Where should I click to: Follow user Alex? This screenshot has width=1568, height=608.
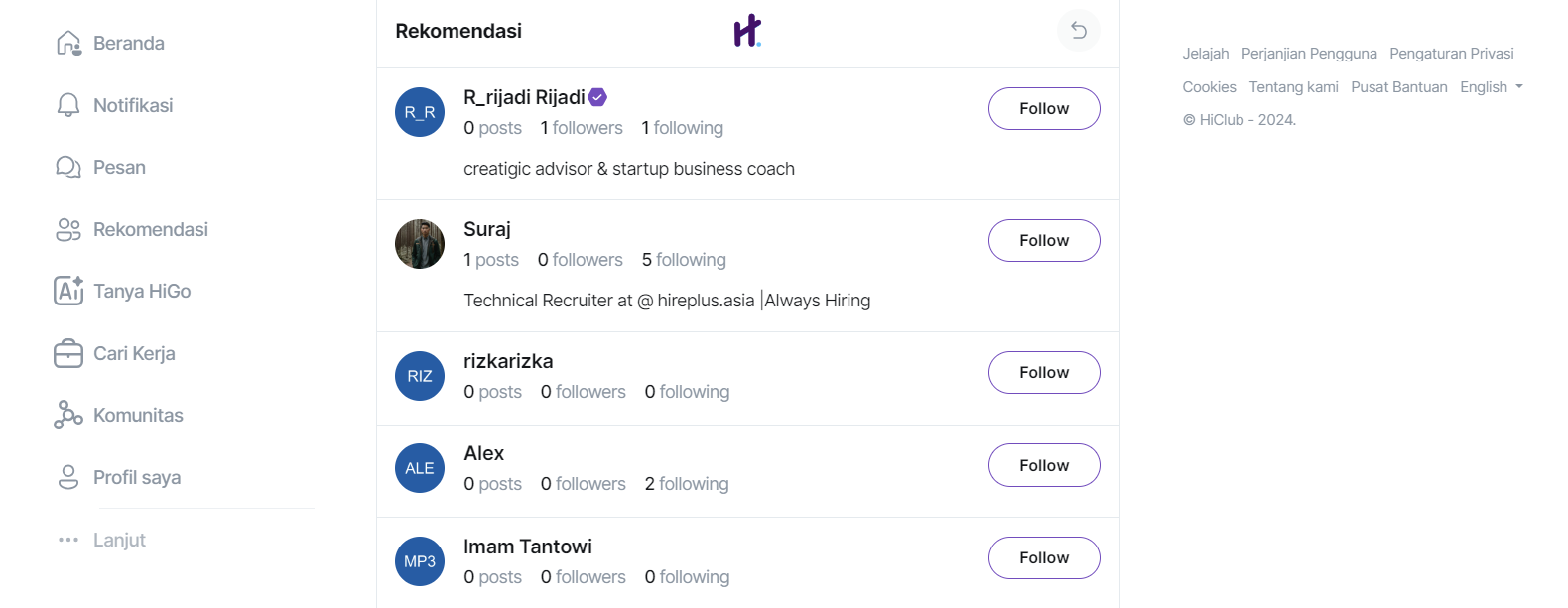pyautogui.click(x=1044, y=465)
